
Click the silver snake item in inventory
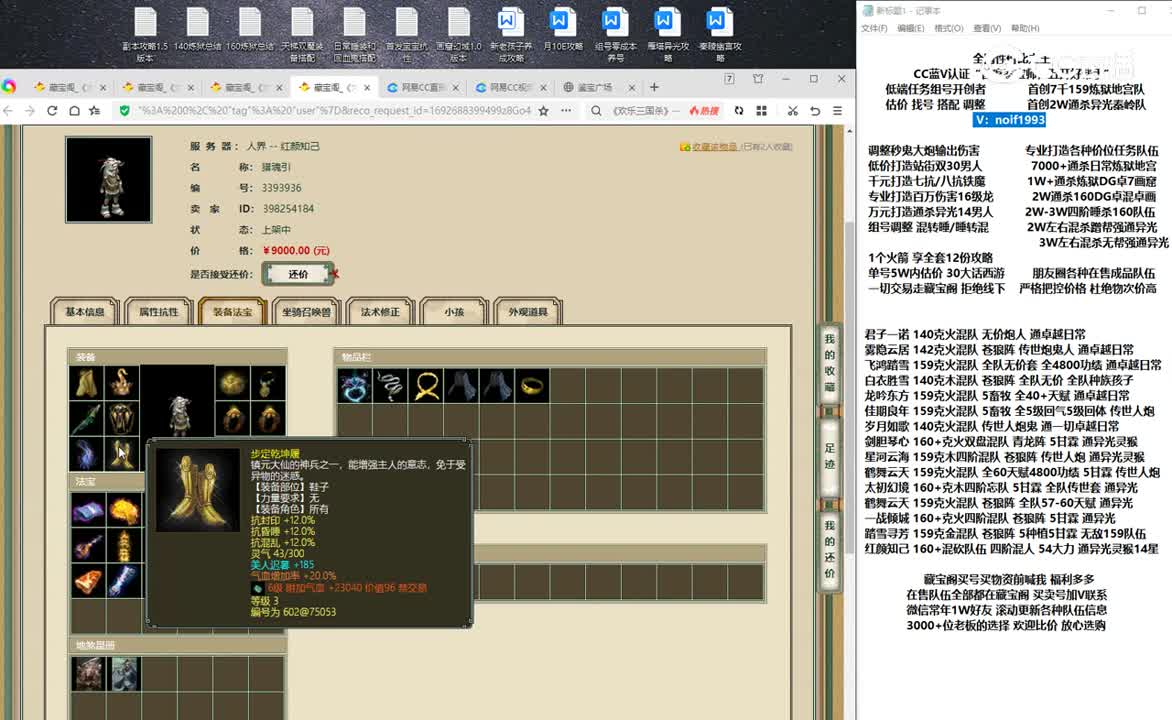click(x=389, y=386)
